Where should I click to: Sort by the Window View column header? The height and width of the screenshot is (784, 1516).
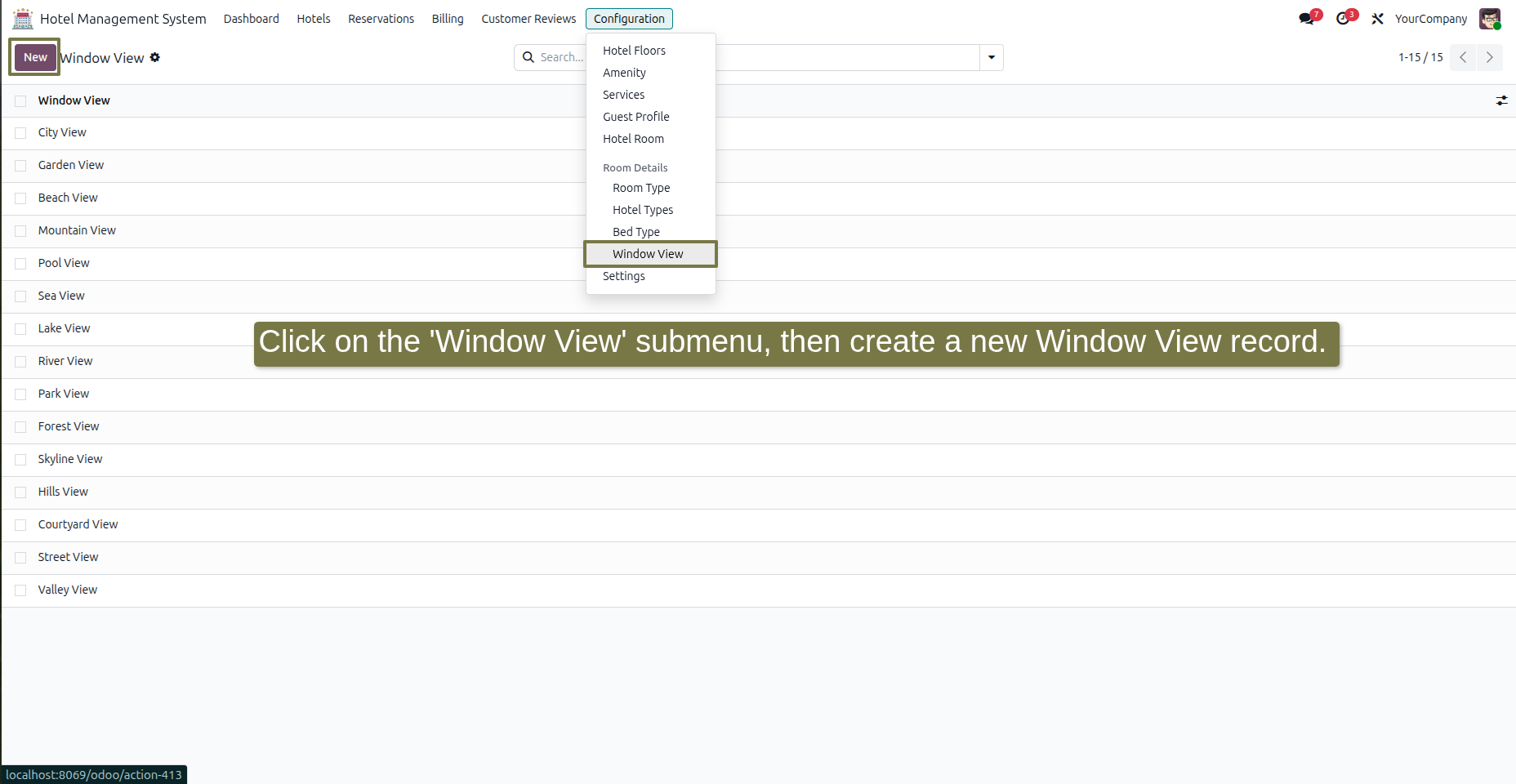pyautogui.click(x=74, y=100)
